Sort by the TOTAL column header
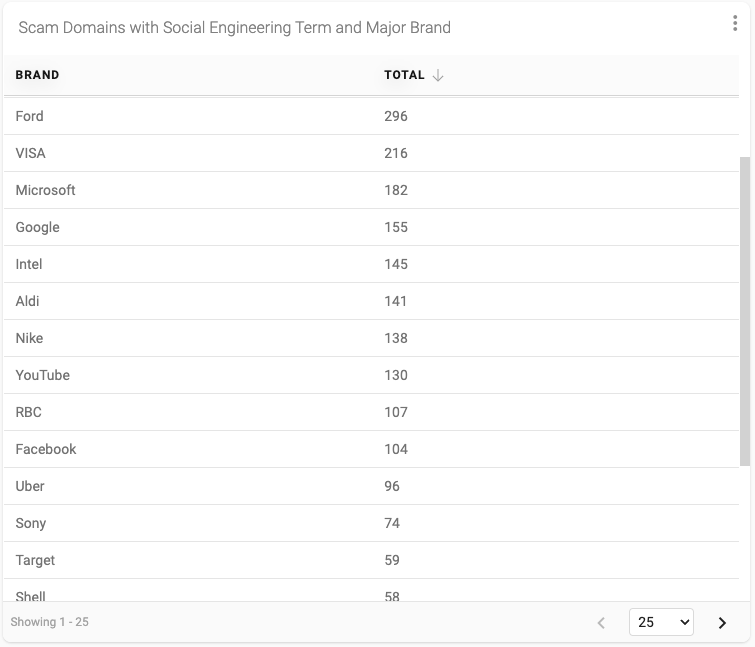The width and height of the screenshot is (755, 647). 404,75
